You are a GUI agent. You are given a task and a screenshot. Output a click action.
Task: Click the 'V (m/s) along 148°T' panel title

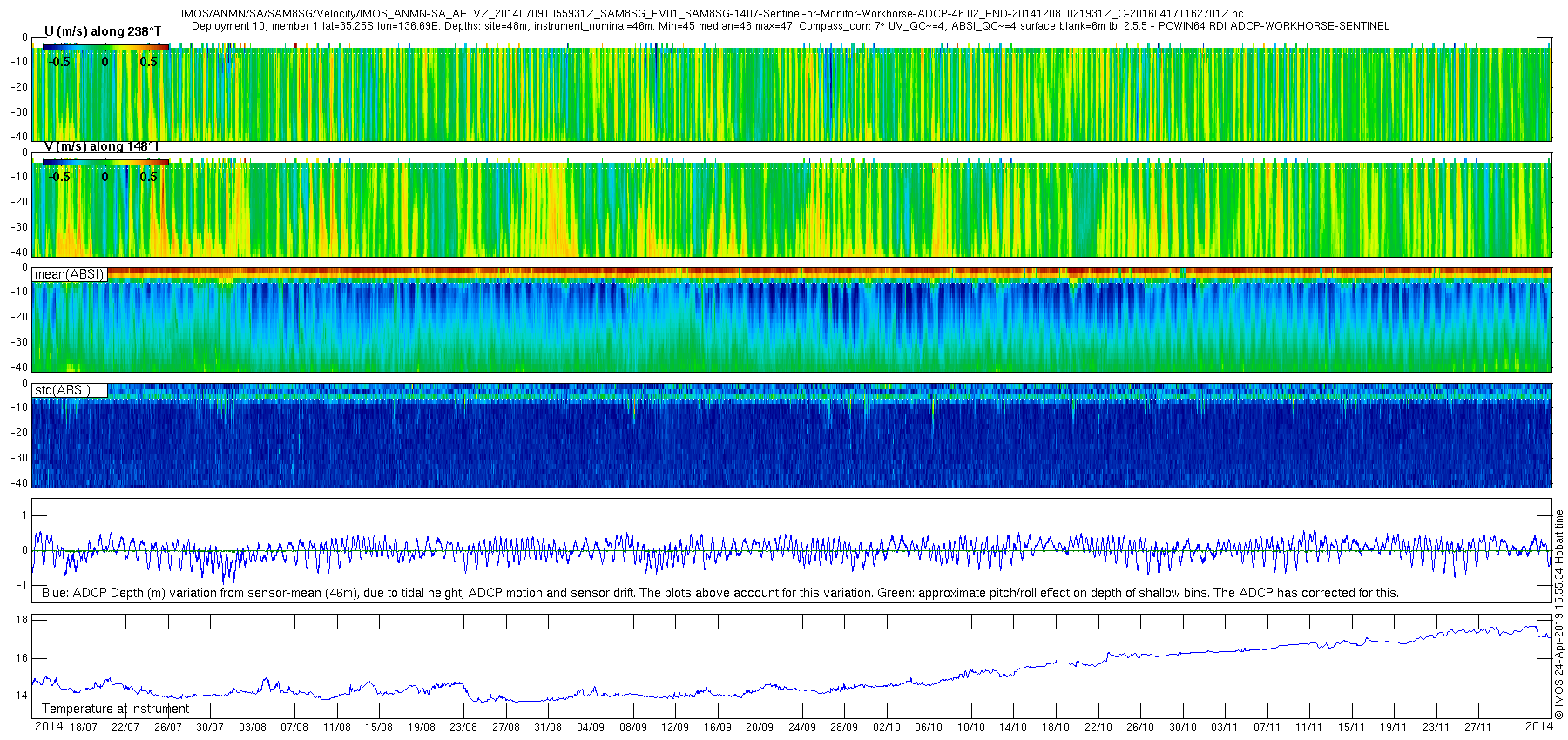101,146
